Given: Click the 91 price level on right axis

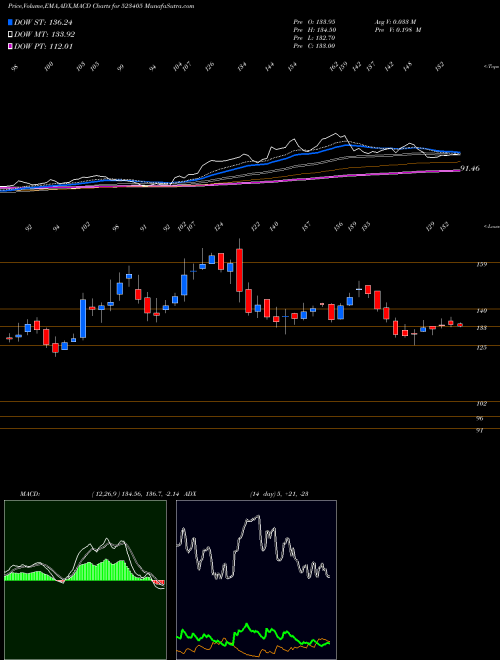Looking at the screenshot, I should (480, 431).
